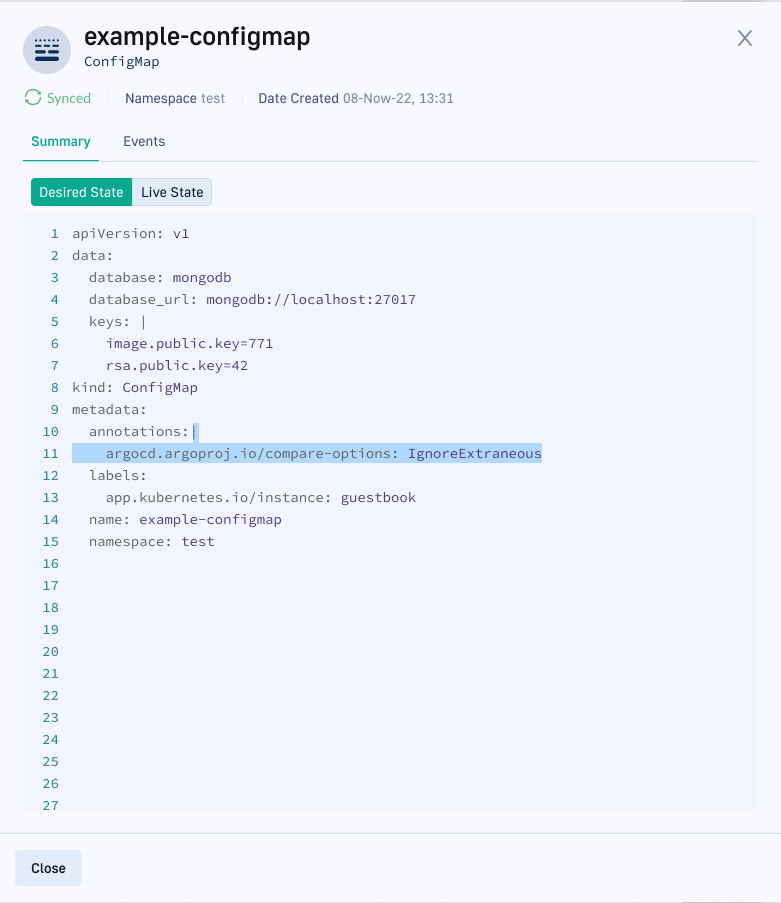The height and width of the screenshot is (903, 781).
Task: Switch to the Events tab
Action: click(x=144, y=141)
